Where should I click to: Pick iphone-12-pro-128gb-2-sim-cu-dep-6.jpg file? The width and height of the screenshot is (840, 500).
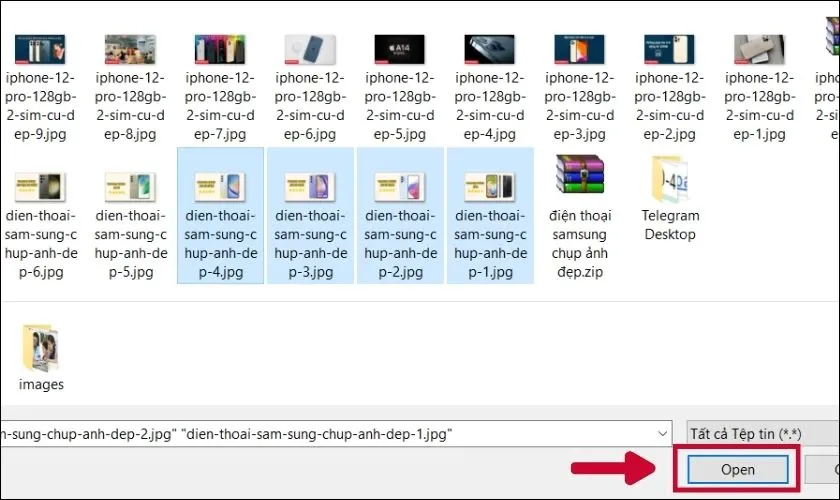click(311, 48)
